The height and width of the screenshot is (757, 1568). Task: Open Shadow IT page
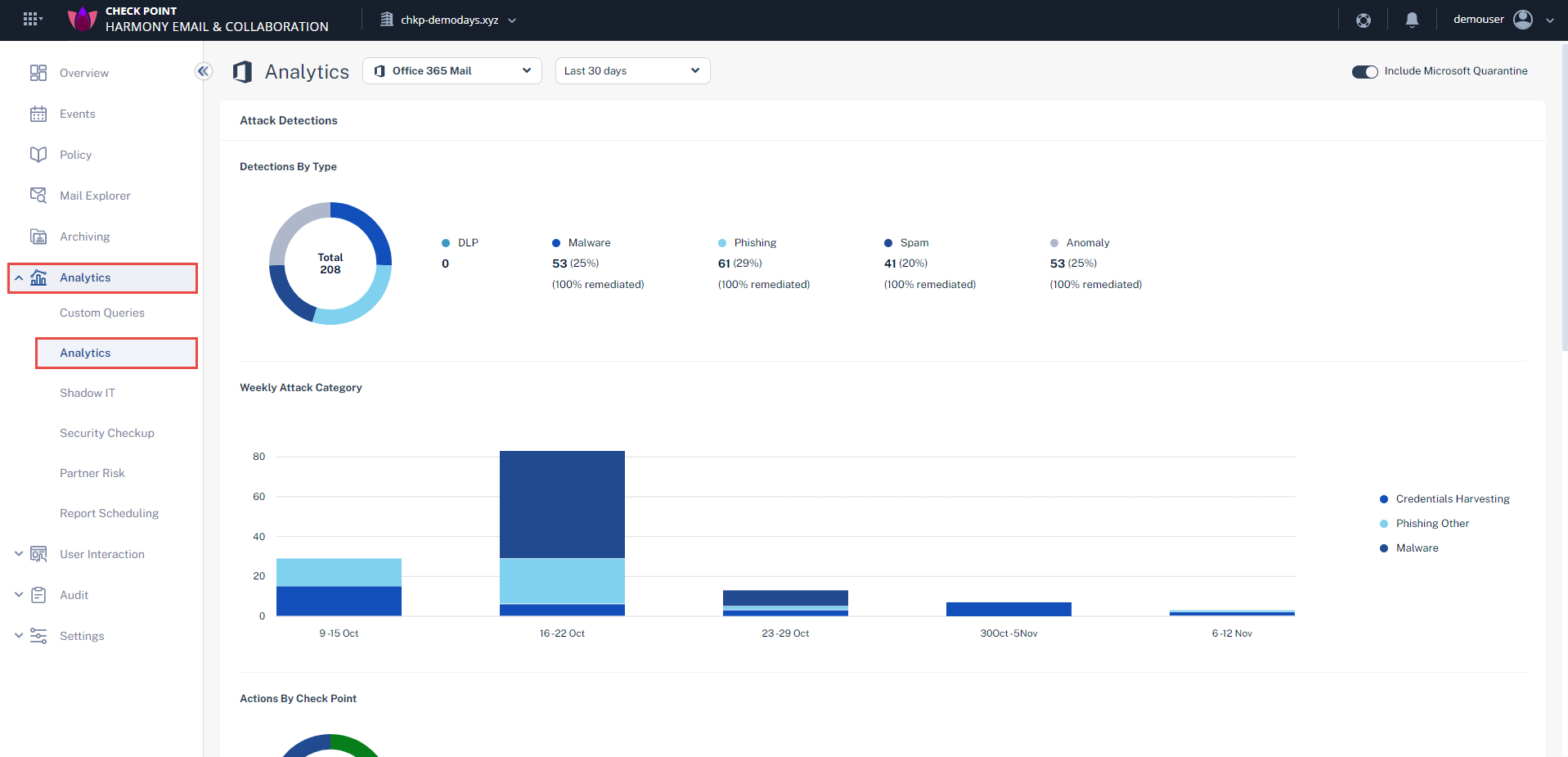pyautogui.click(x=88, y=393)
